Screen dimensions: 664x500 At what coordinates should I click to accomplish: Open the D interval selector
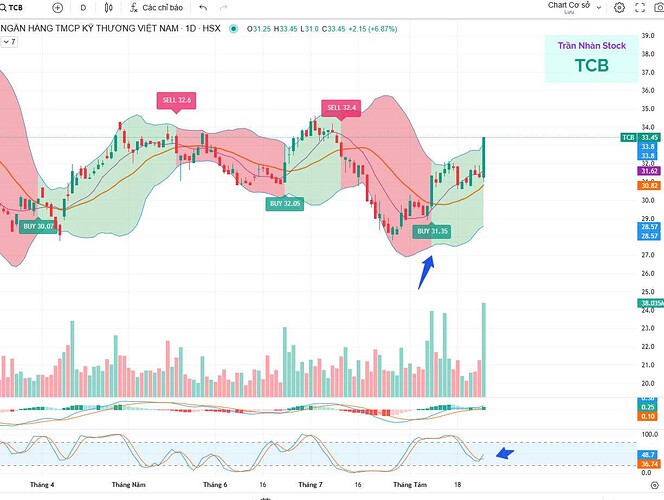click(83, 8)
